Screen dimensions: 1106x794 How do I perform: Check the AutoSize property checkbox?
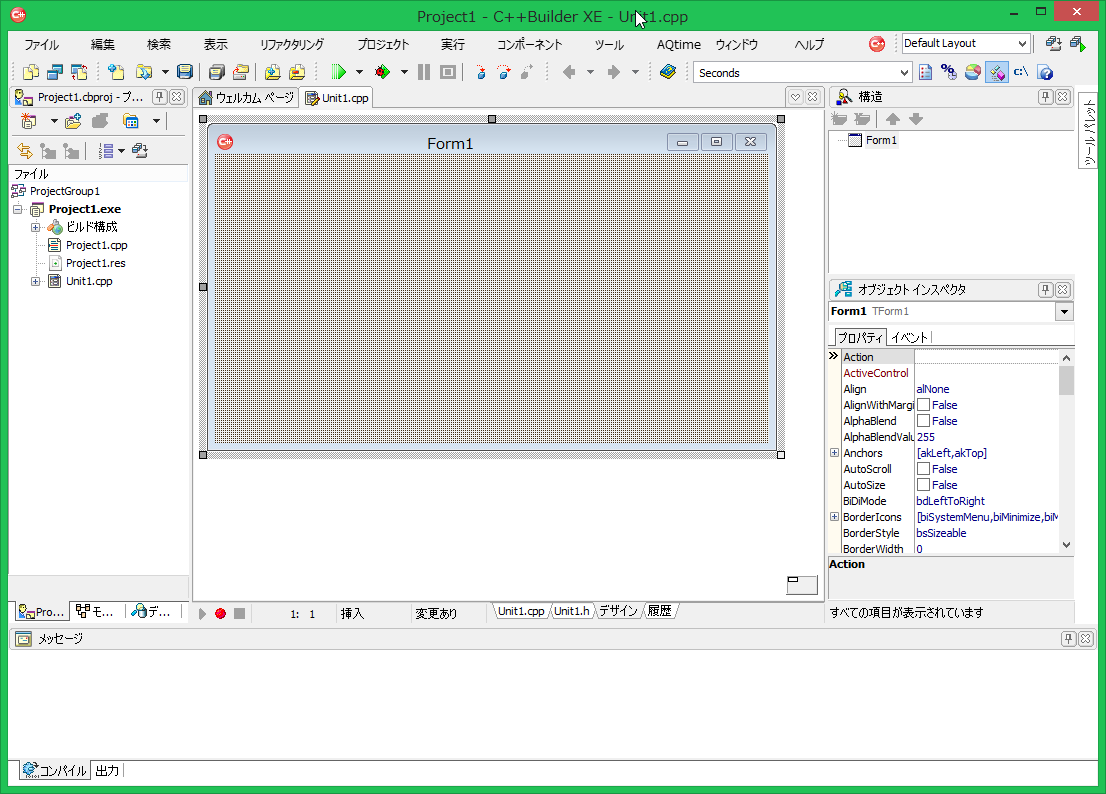[923, 485]
